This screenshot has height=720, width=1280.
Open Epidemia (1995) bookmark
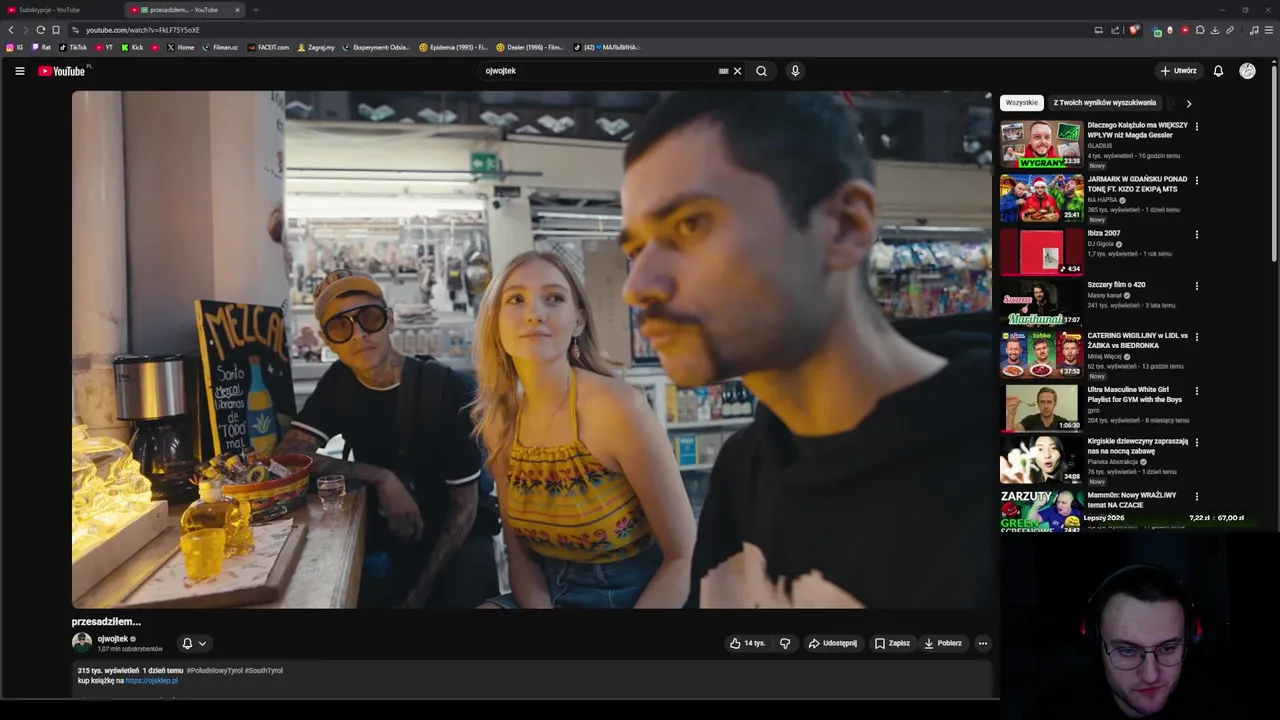pyautogui.click(x=453, y=47)
